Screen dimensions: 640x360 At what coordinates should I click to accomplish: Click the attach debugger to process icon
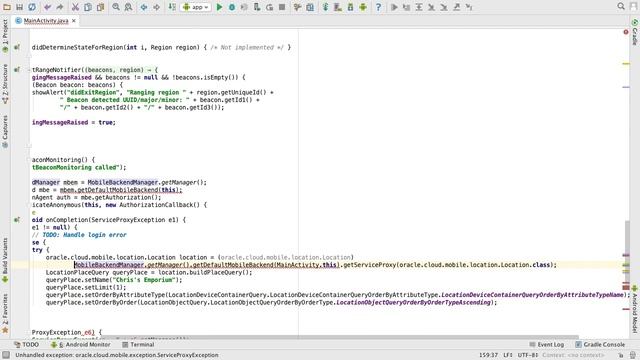pos(257,7)
